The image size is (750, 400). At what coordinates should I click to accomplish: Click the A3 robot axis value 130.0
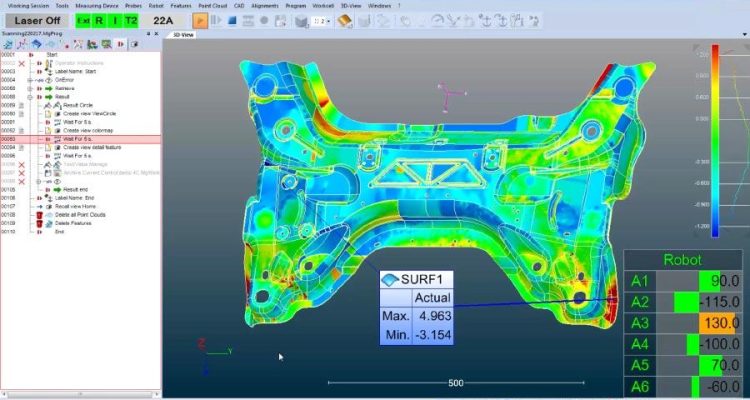click(720, 323)
